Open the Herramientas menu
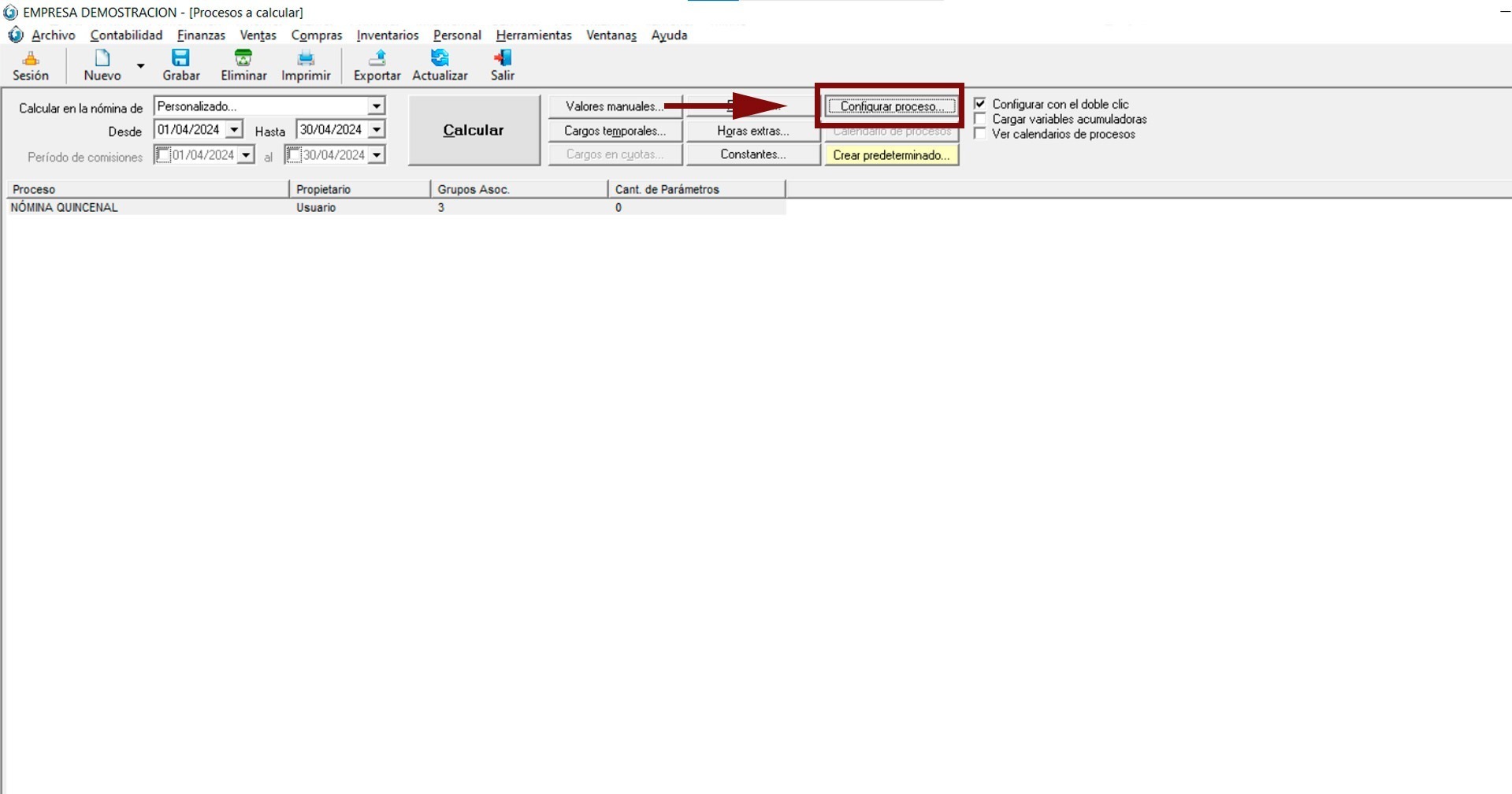The height and width of the screenshot is (794, 1512). (x=533, y=35)
